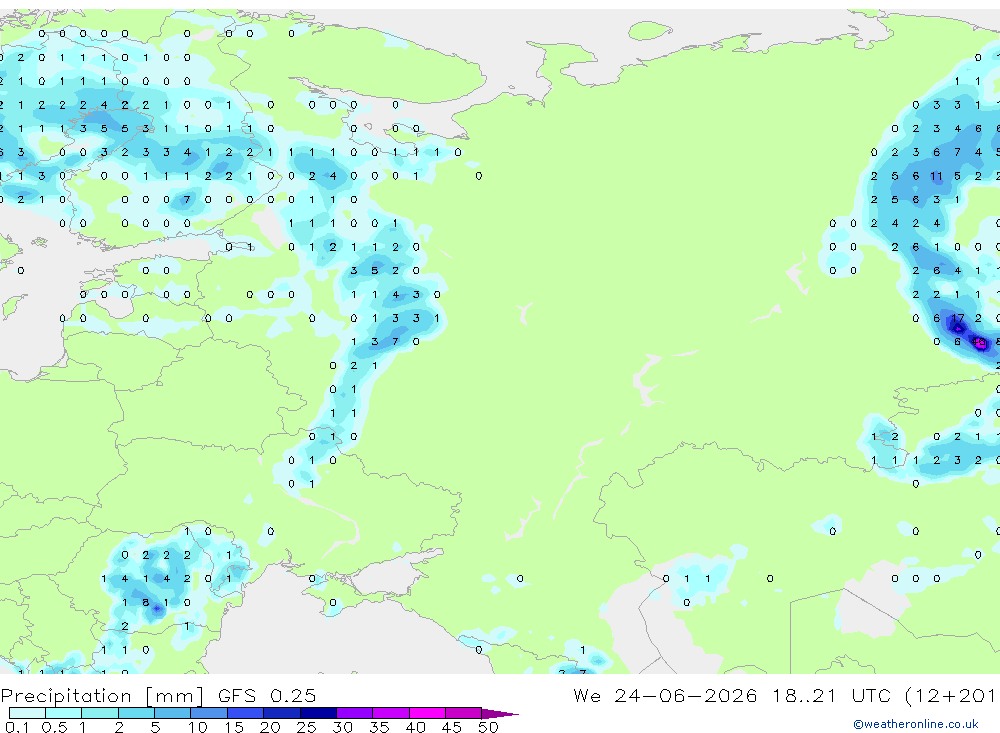Click the magenta peak rainfall cell near '17'
This screenshot has width=1000, height=733.
tap(980, 343)
